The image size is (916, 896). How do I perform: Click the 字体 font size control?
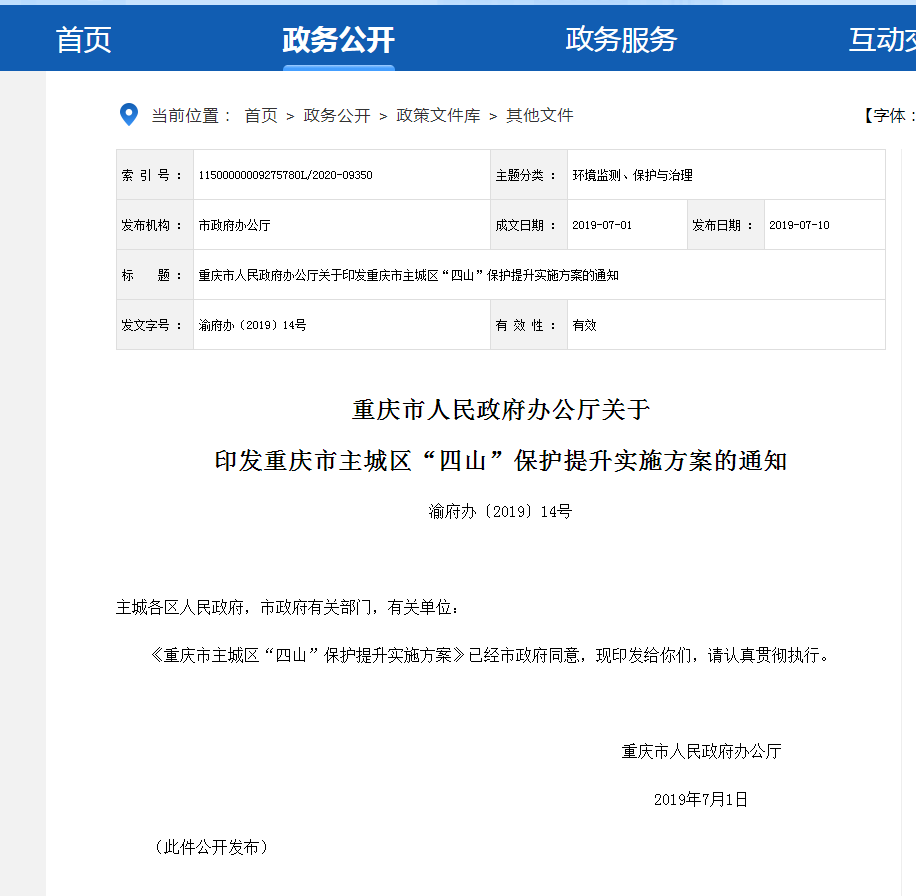pos(888,116)
